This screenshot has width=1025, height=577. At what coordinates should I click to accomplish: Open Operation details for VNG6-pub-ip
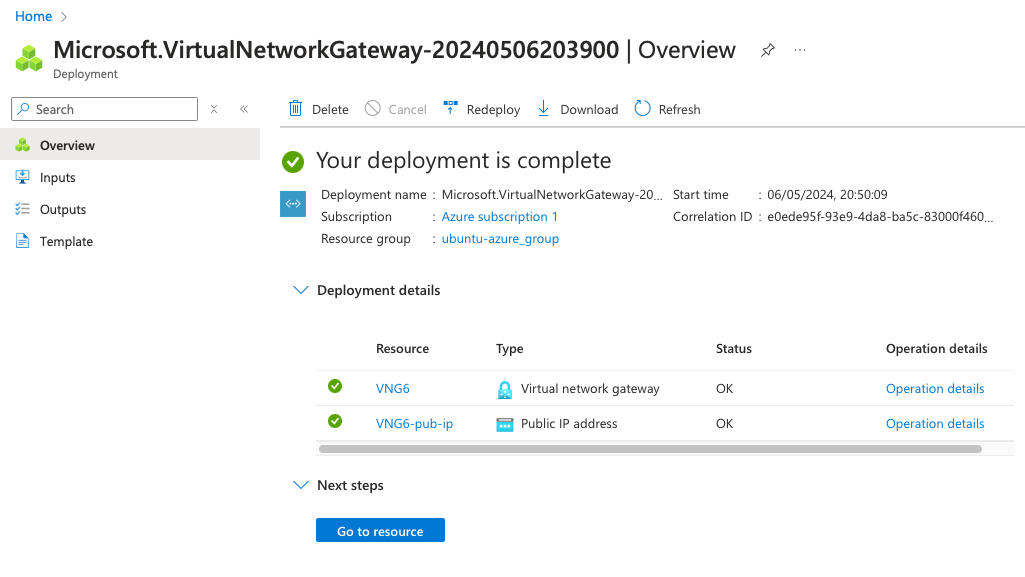935,424
